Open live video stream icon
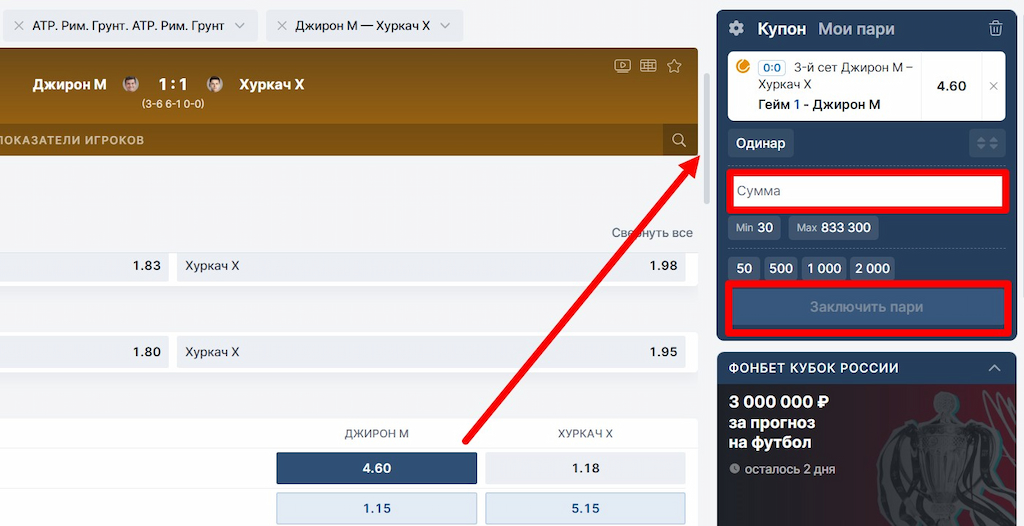 tap(622, 65)
